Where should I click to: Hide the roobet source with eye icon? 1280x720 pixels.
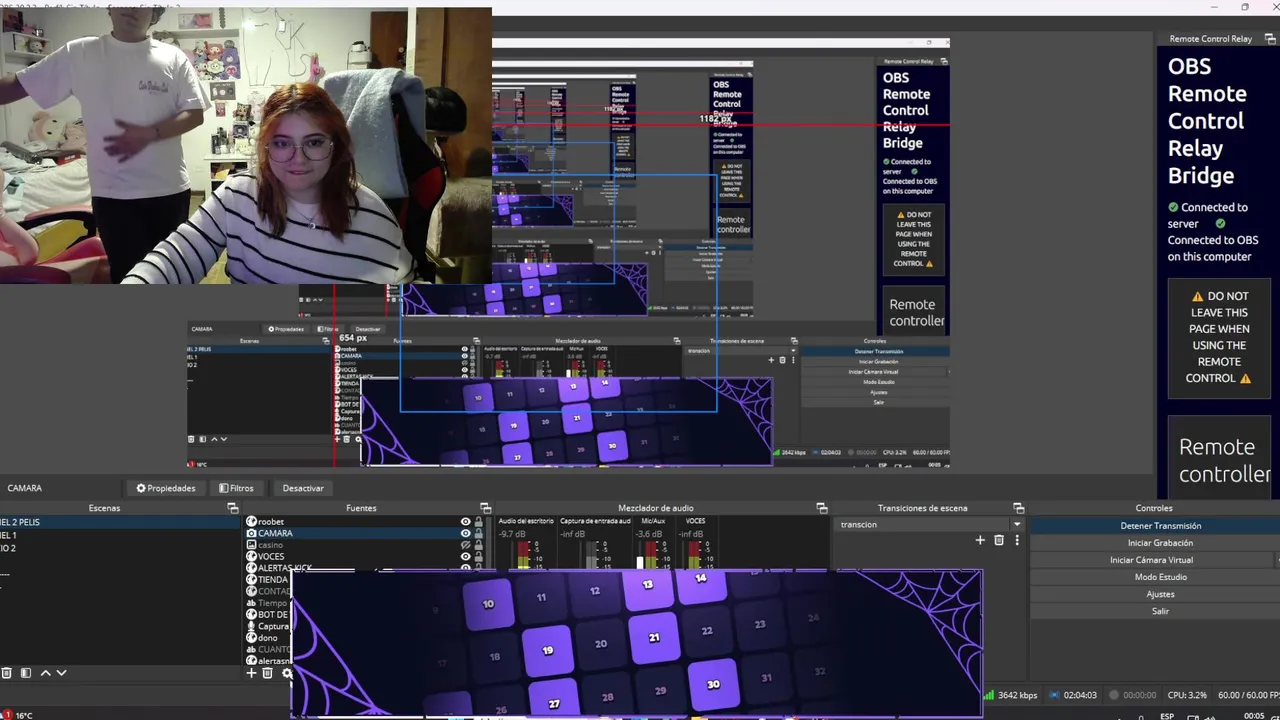click(465, 522)
